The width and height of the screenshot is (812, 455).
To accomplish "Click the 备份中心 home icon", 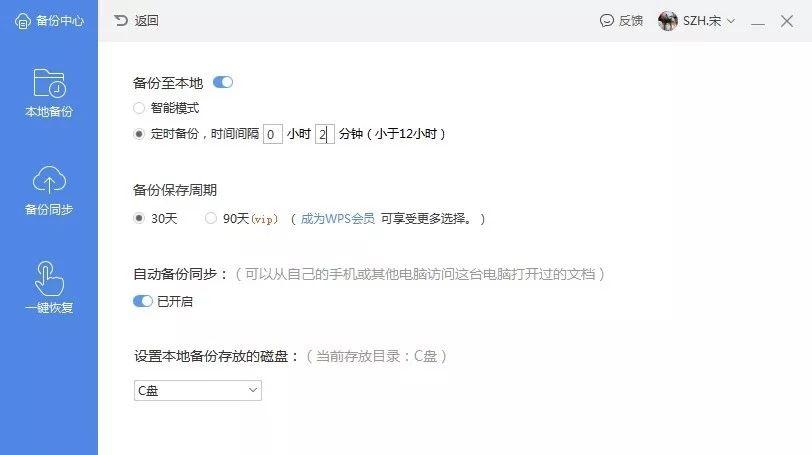I will click(x=23, y=21).
